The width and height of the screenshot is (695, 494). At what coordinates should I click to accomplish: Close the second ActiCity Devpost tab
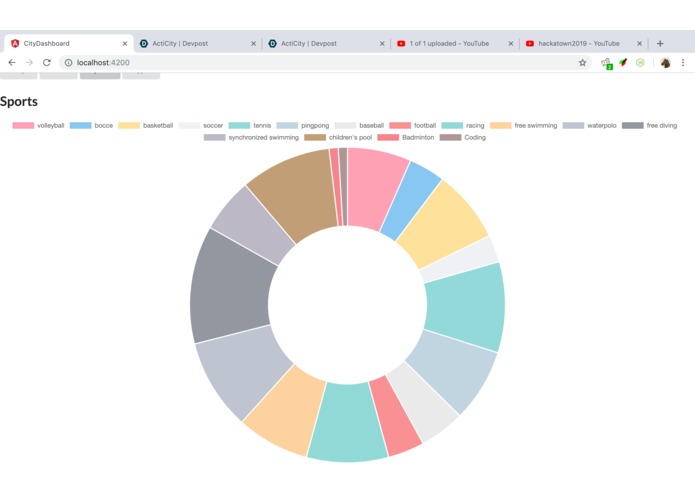coord(382,43)
